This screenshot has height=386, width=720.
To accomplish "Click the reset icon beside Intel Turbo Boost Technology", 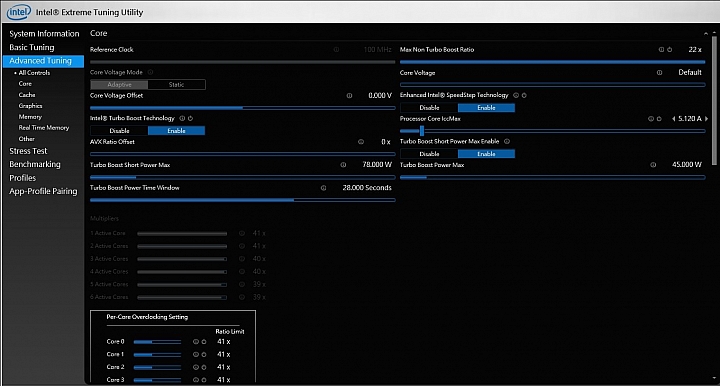I will (191, 118).
